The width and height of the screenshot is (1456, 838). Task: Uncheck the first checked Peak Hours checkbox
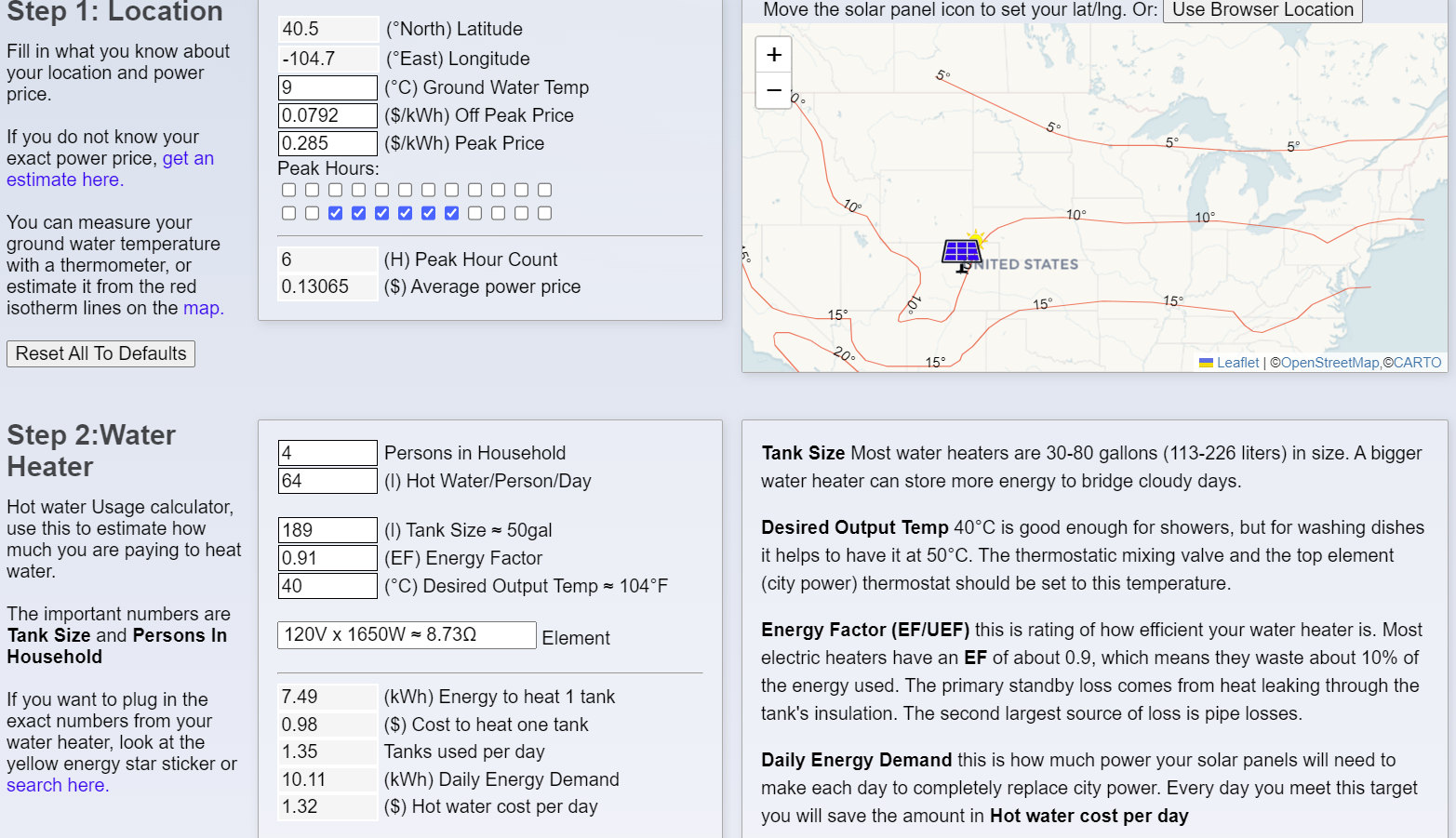335,213
